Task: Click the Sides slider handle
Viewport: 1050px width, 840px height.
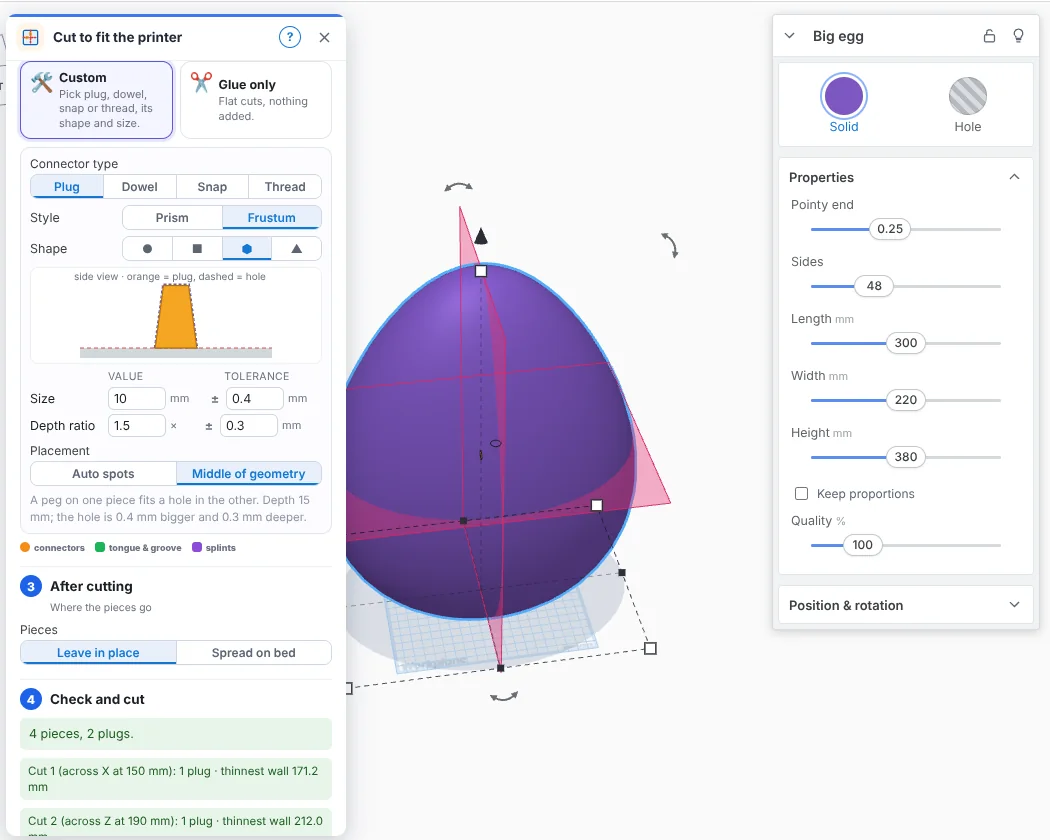Action: 874,286
